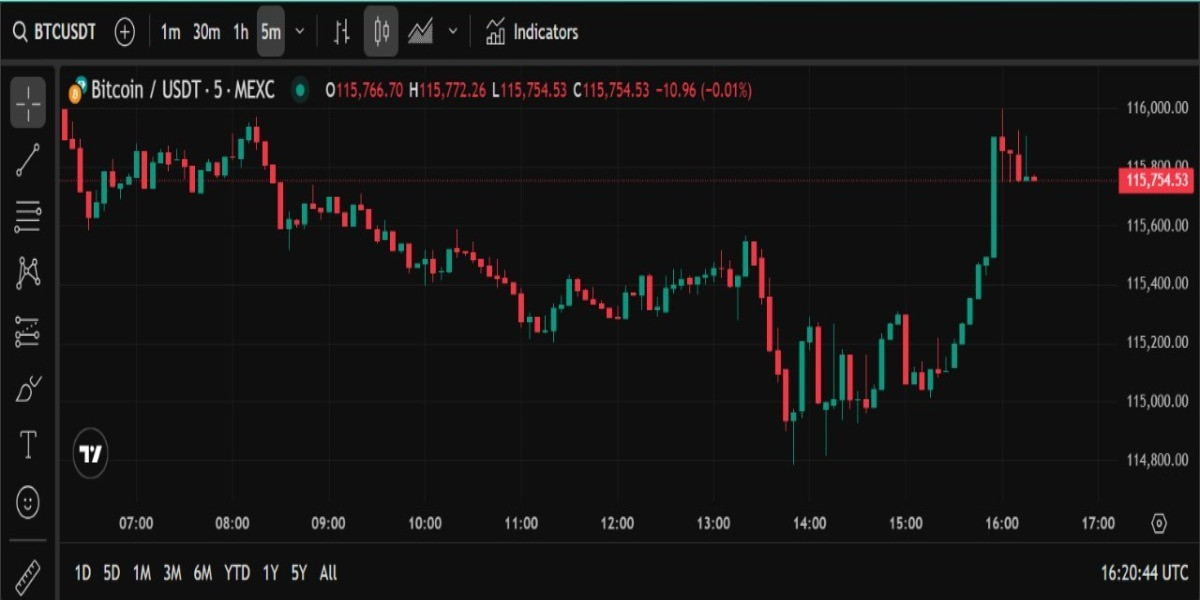This screenshot has width=1200, height=600.
Task: Open the Fibonacci retracement tool
Action: click(x=28, y=216)
